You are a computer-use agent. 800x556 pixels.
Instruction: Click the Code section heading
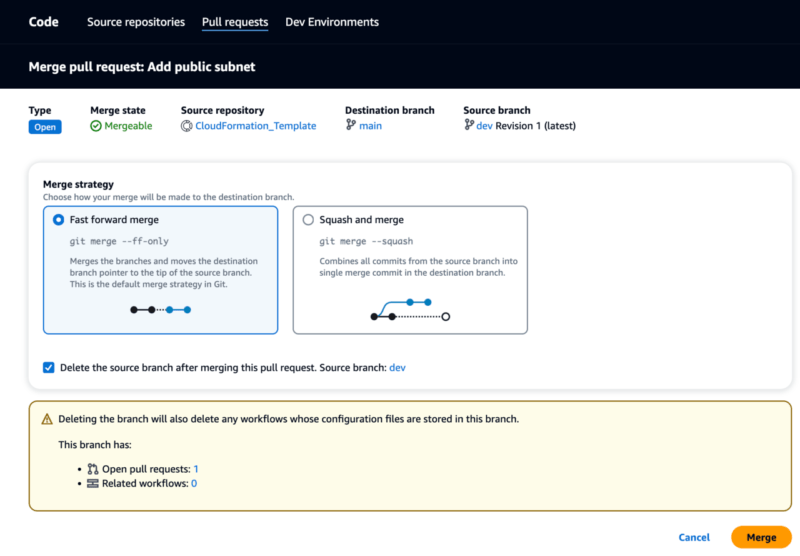click(x=43, y=22)
